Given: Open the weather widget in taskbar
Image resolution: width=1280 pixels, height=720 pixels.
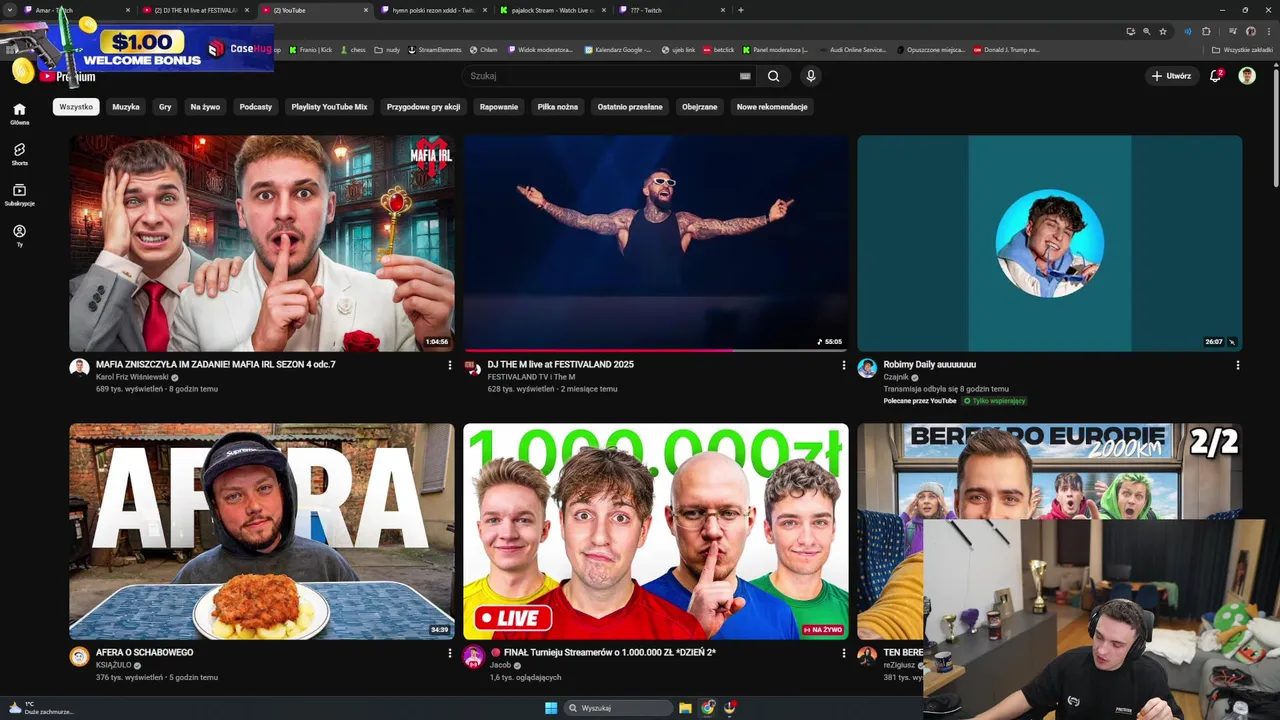Looking at the screenshot, I should click(x=40, y=708).
